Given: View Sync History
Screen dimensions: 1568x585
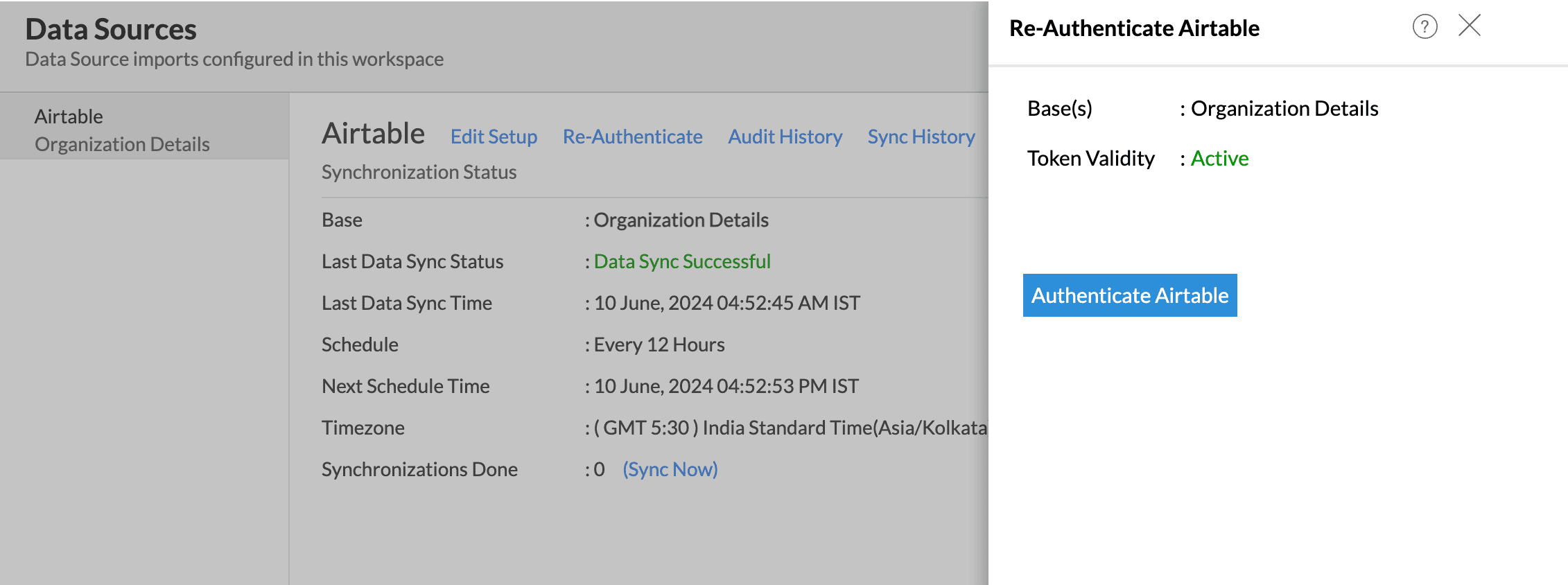Looking at the screenshot, I should [x=921, y=137].
